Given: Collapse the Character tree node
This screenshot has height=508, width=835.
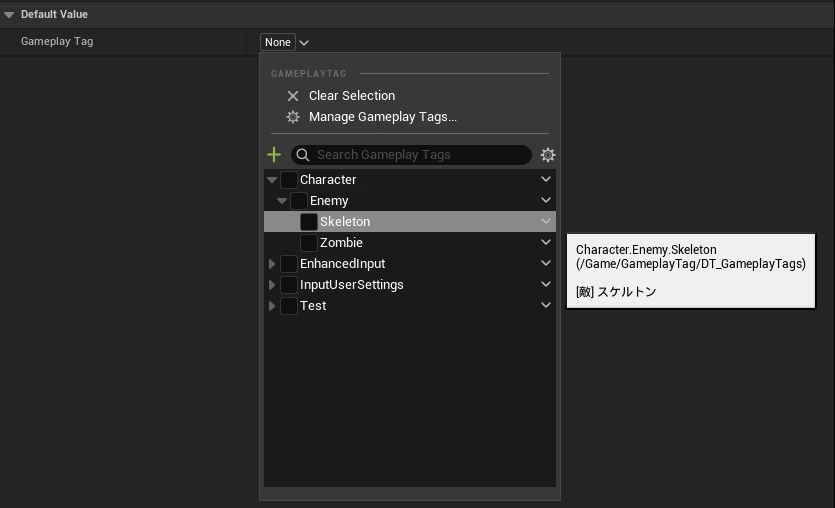Looking at the screenshot, I should [x=272, y=180].
